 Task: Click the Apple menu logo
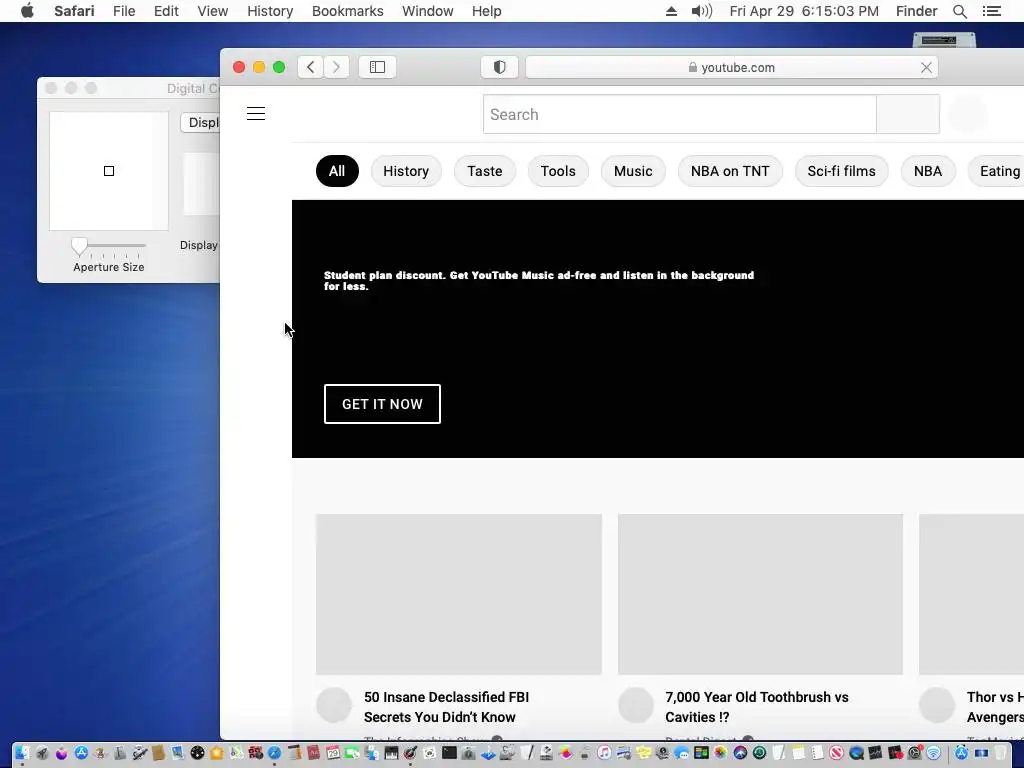tap(27, 11)
